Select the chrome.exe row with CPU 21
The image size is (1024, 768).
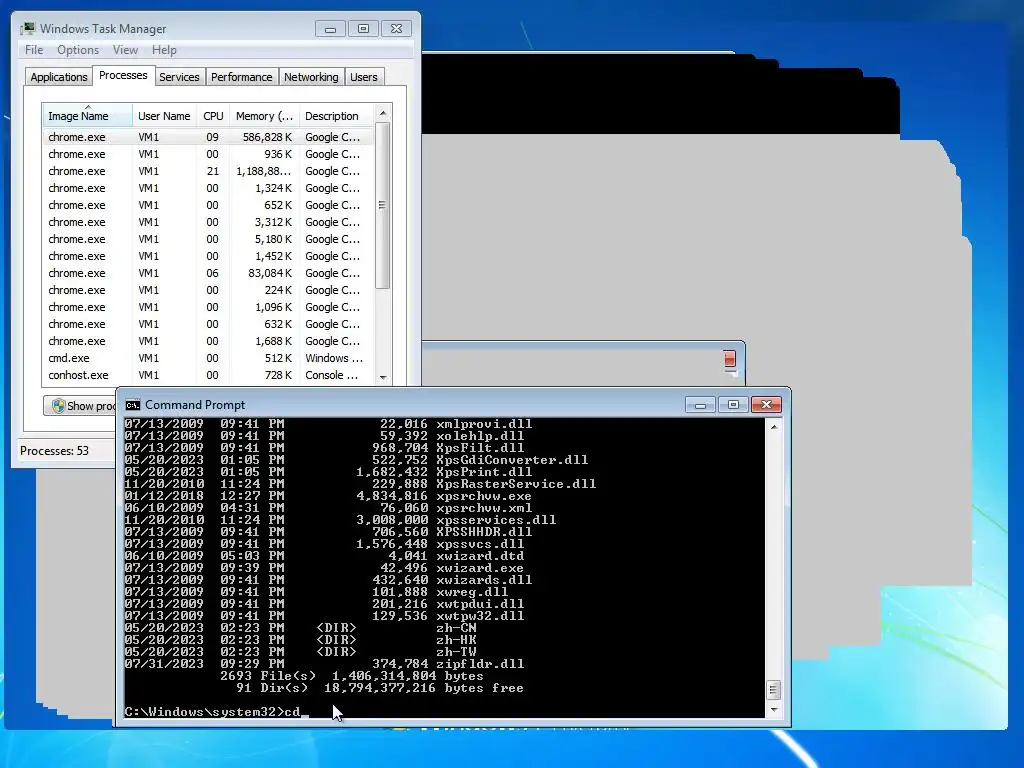click(x=209, y=171)
